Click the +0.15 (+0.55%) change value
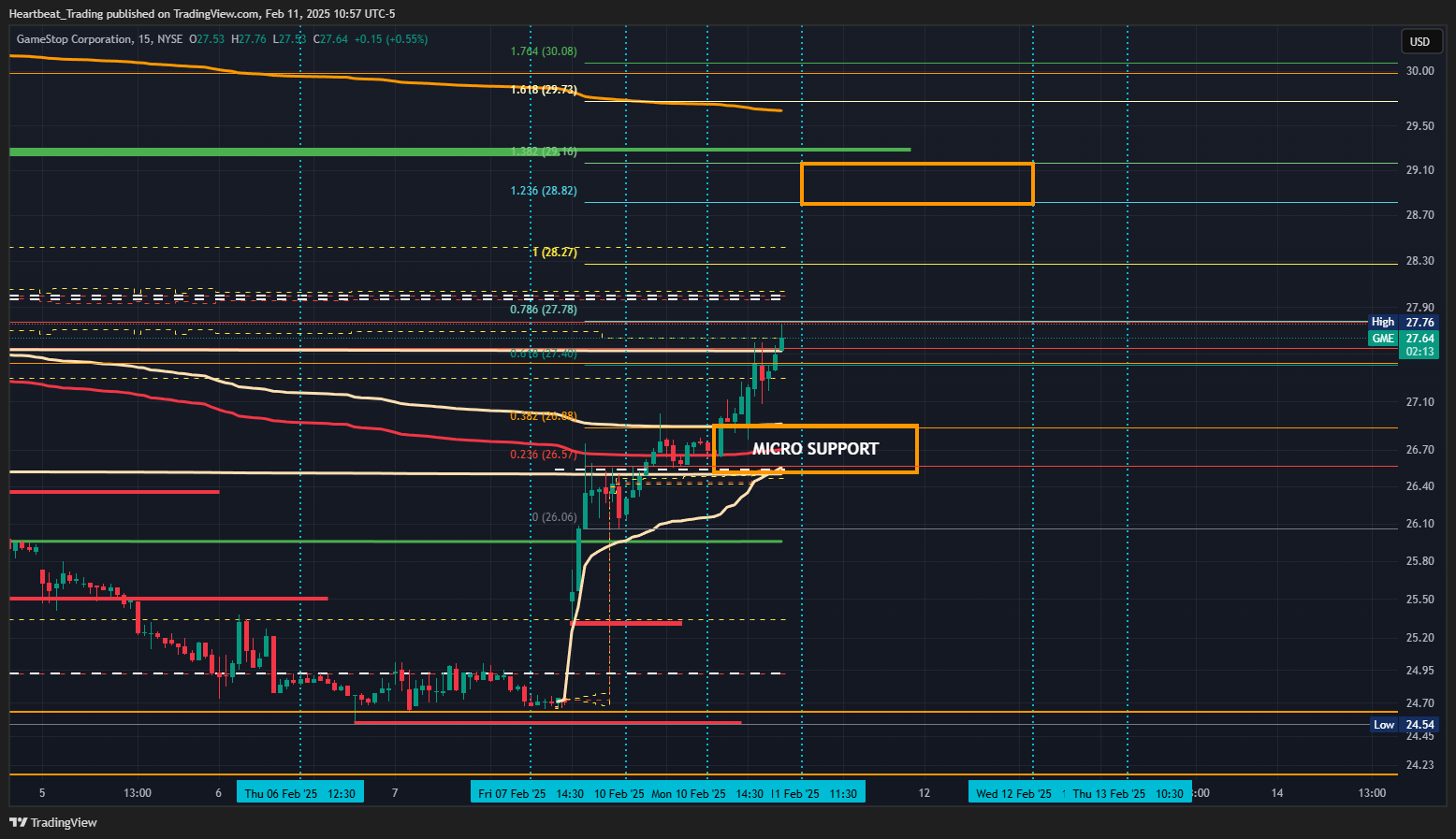 pos(391,39)
